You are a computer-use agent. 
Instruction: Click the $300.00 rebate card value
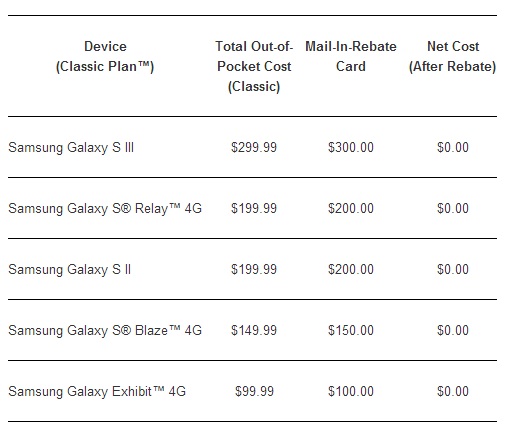point(351,147)
